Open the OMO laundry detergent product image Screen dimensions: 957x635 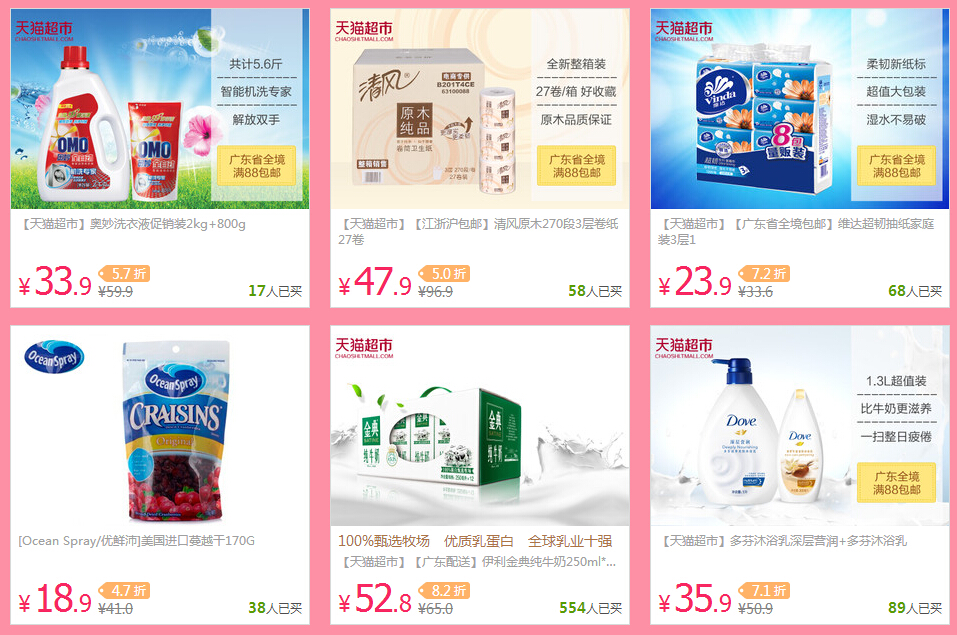[x=160, y=109]
